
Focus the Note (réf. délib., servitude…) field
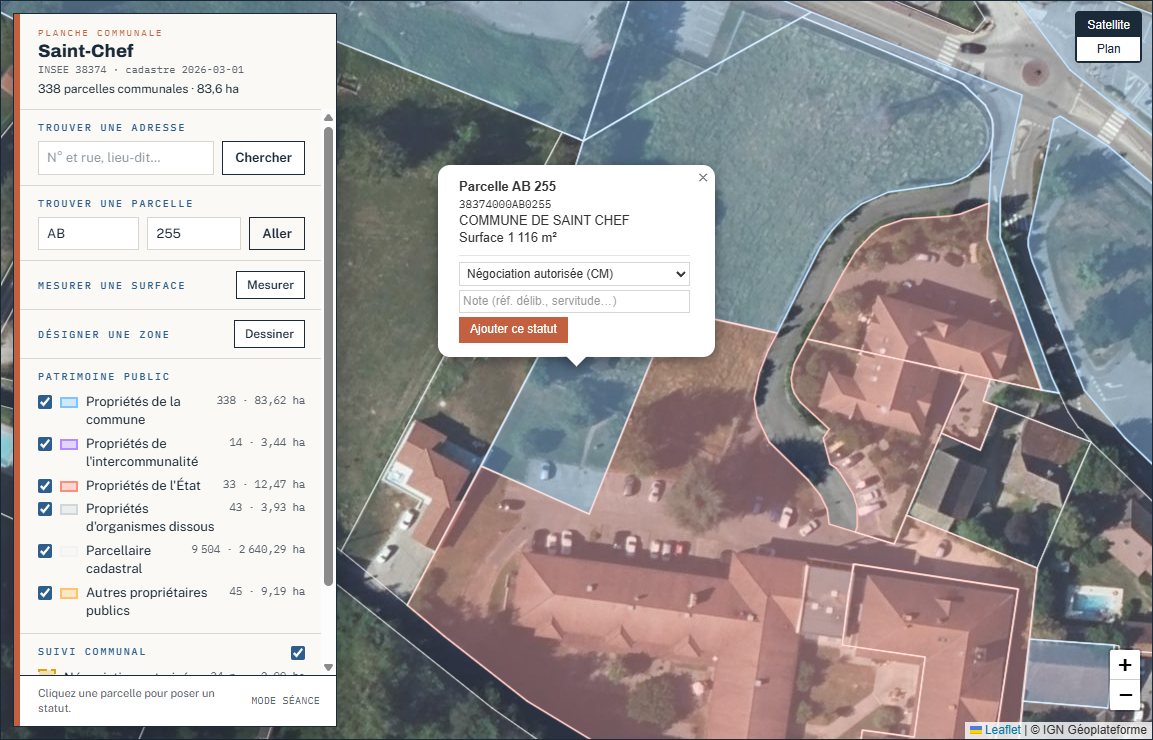tap(574, 301)
